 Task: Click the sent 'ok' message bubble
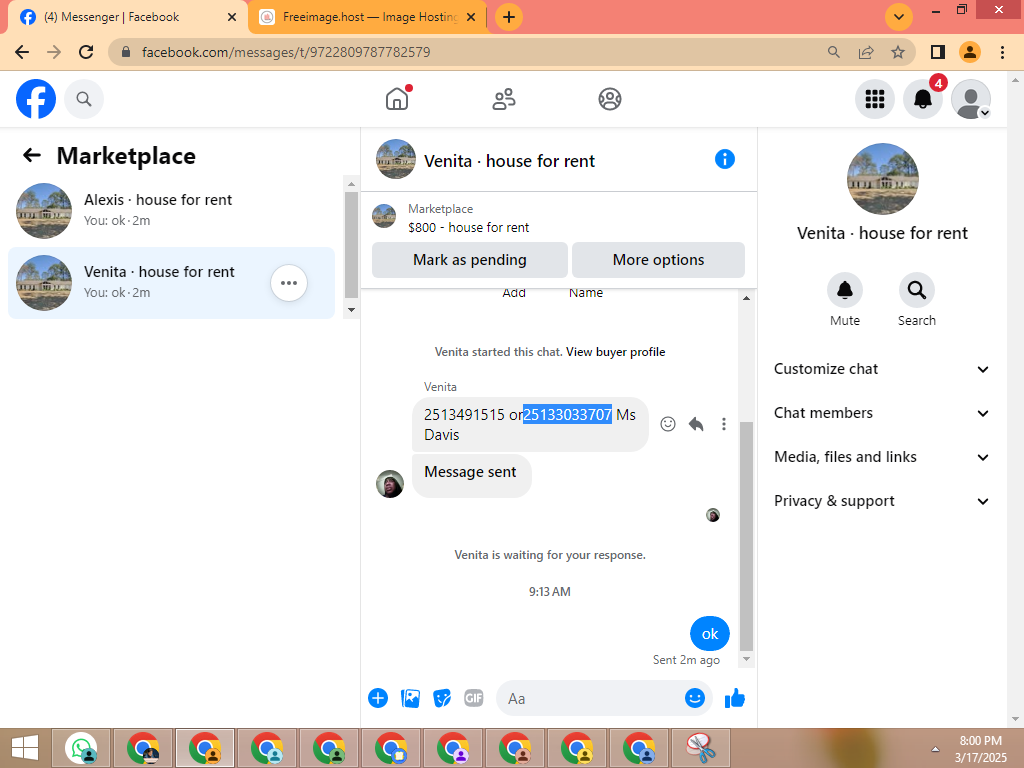pyautogui.click(x=710, y=633)
